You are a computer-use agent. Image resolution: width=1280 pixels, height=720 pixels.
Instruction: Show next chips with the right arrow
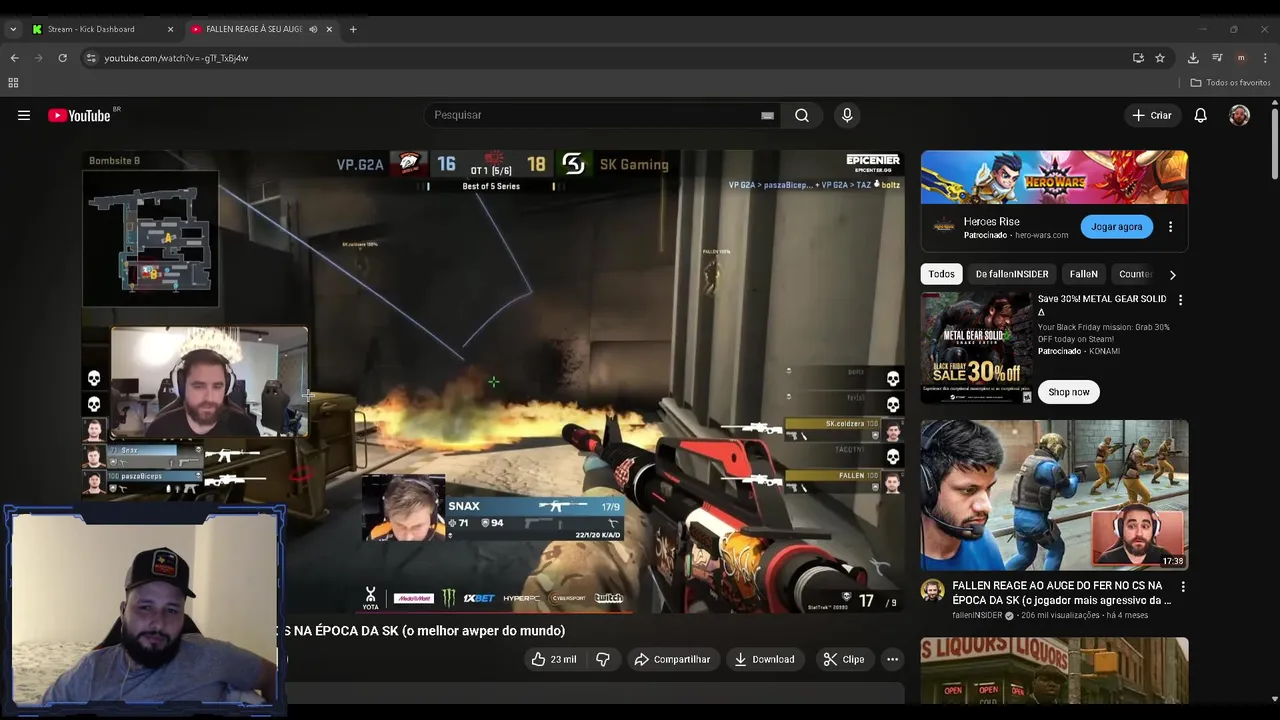[x=1172, y=274]
